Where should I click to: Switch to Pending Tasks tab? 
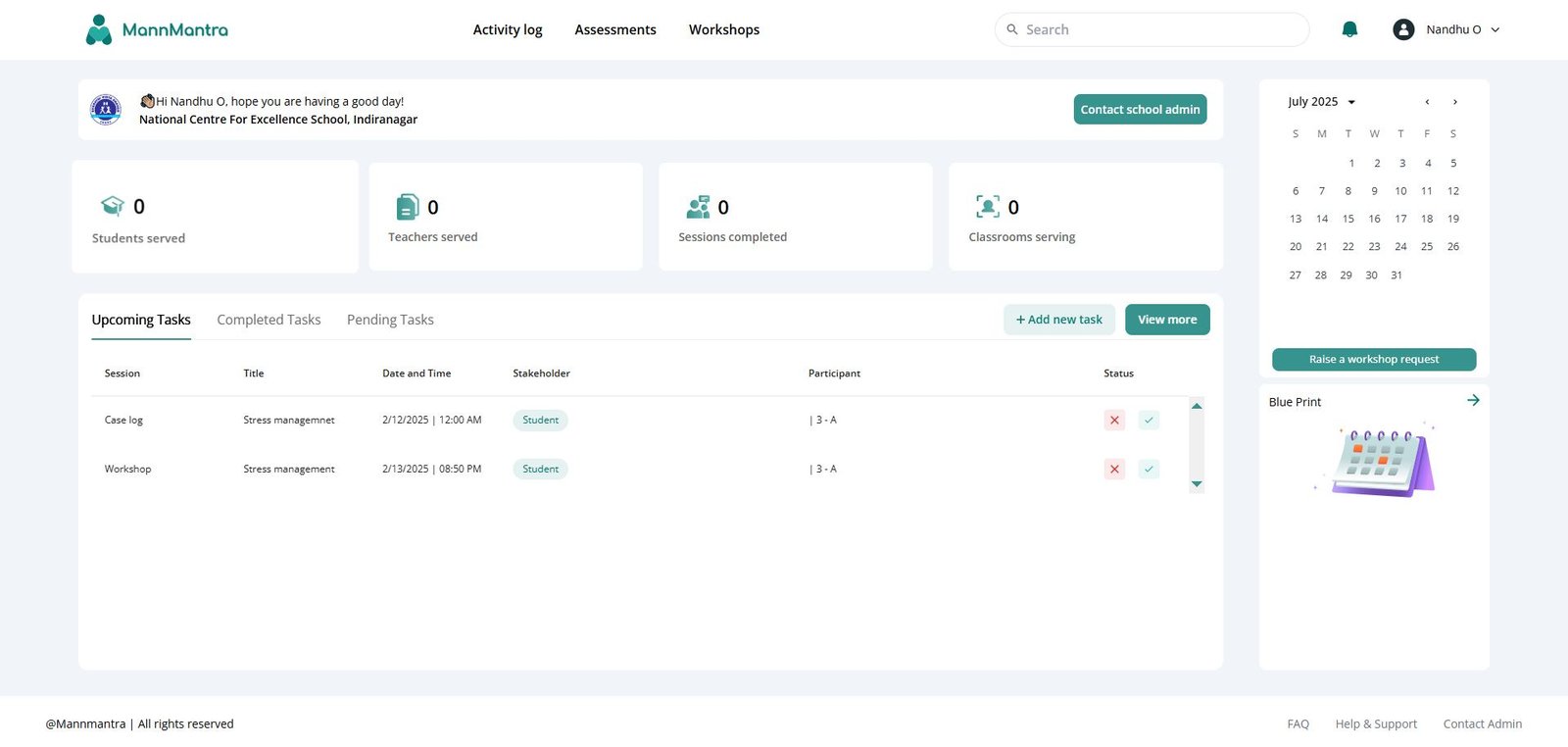coord(390,320)
